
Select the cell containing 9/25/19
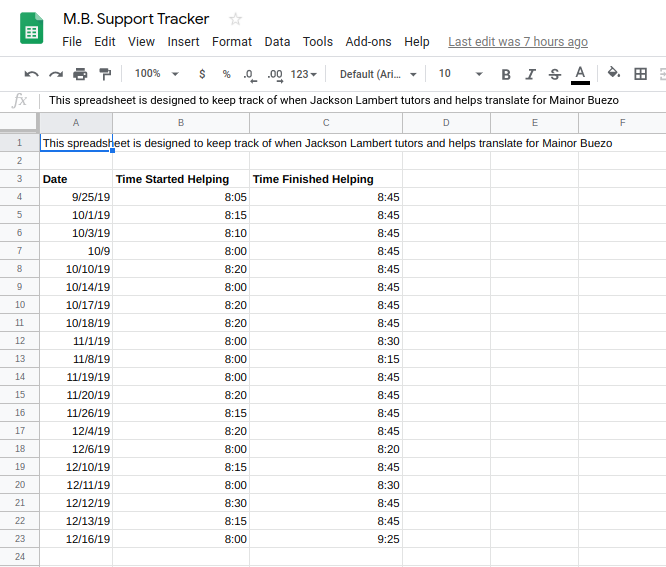(x=76, y=197)
